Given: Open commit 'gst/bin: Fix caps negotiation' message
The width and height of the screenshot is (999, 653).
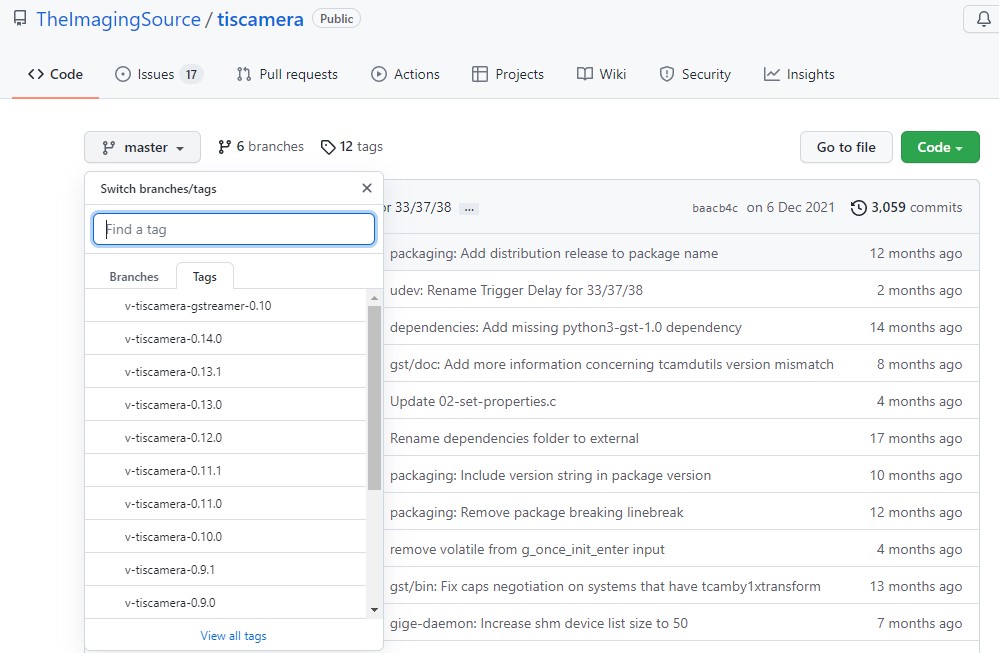Looking at the screenshot, I should pyautogui.click(x=605, y=586).
